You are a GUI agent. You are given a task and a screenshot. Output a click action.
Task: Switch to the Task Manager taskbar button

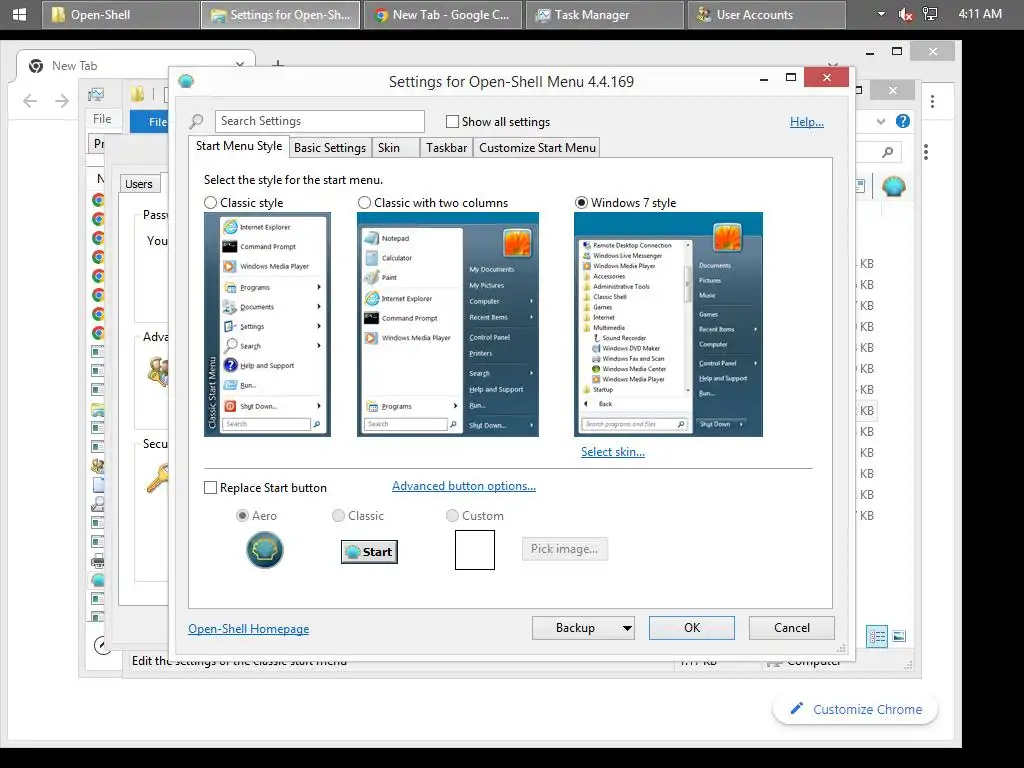(x=604, y=14)
